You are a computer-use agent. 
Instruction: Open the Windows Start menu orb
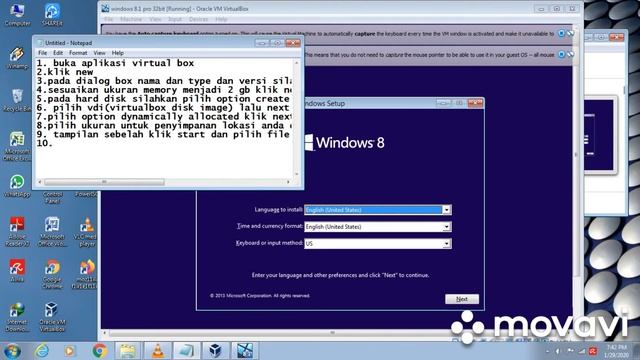(12, 351)
